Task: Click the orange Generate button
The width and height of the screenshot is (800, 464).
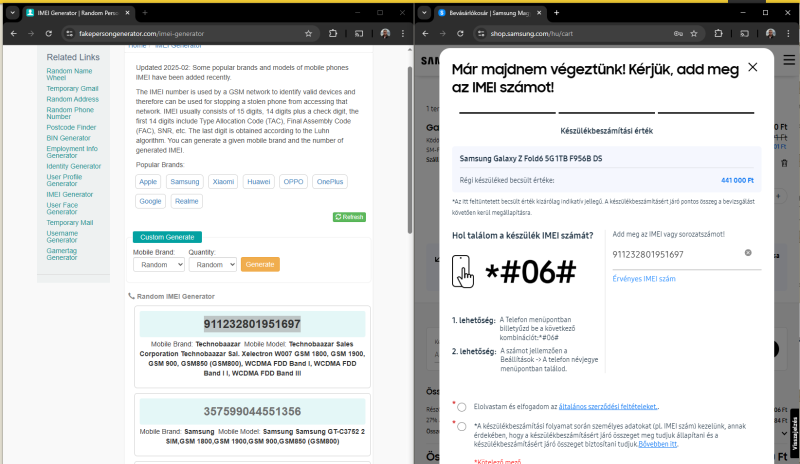Action: tap(260, 264)
